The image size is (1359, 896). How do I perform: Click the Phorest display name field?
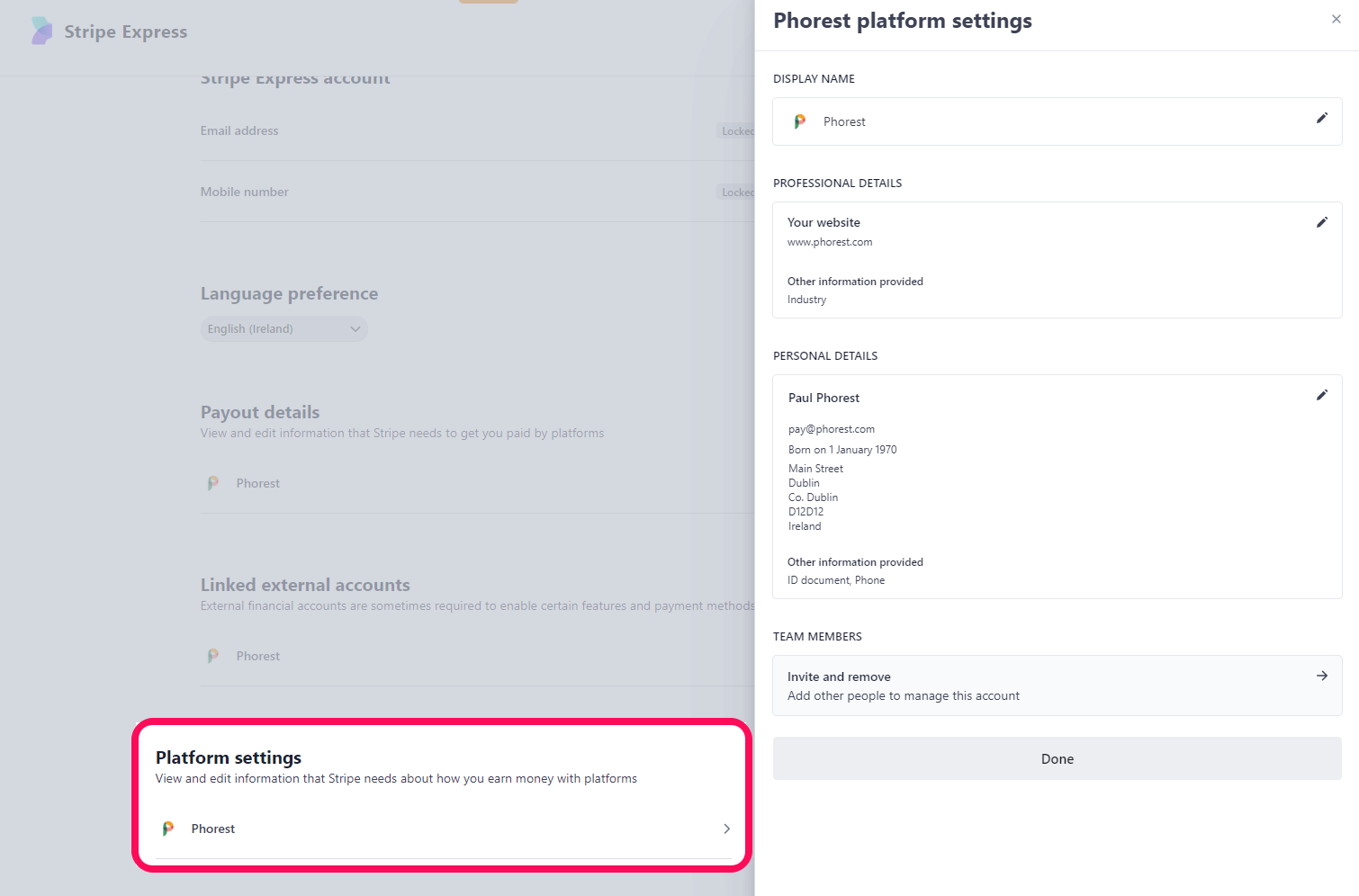(1057, 121)
